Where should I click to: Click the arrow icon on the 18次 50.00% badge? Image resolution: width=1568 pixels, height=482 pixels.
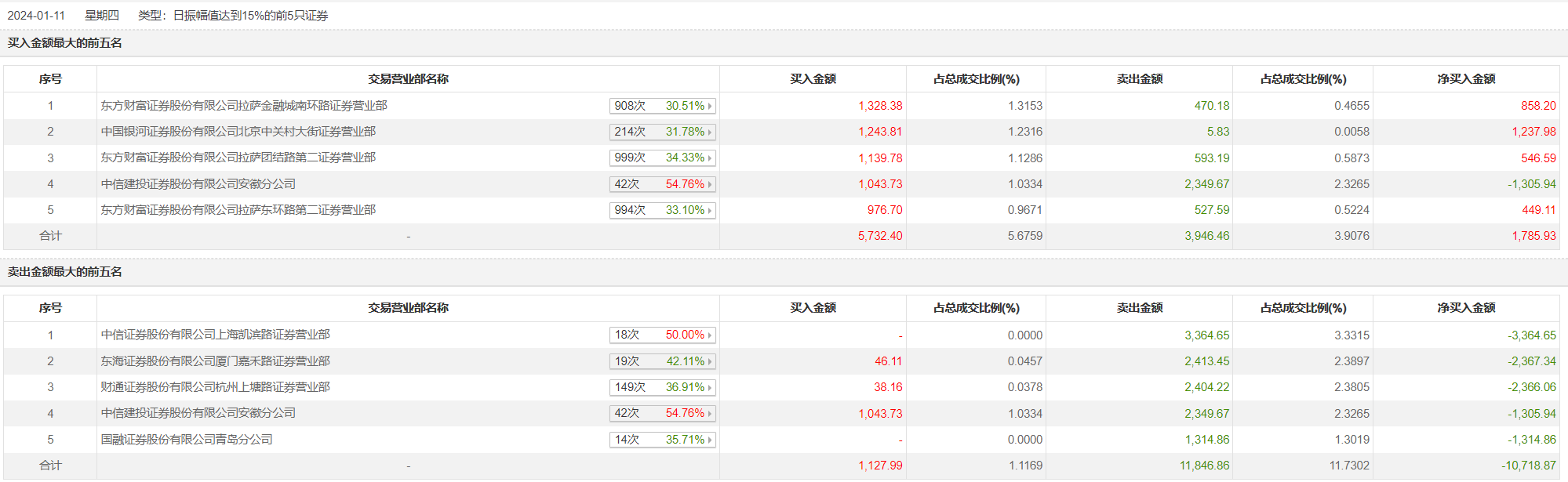tap(710, 335)
